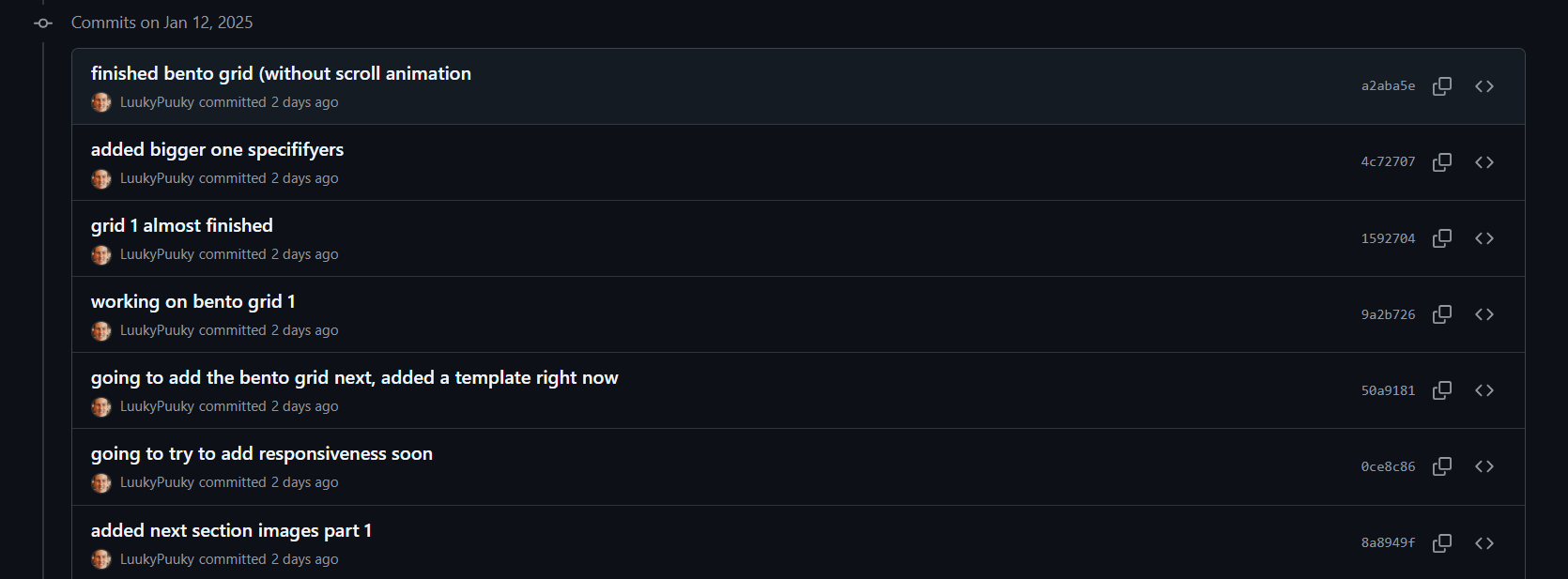Browse repository code at commit 50a9181
Viewport: 1568px width, 579px height.
(1483, 389)
